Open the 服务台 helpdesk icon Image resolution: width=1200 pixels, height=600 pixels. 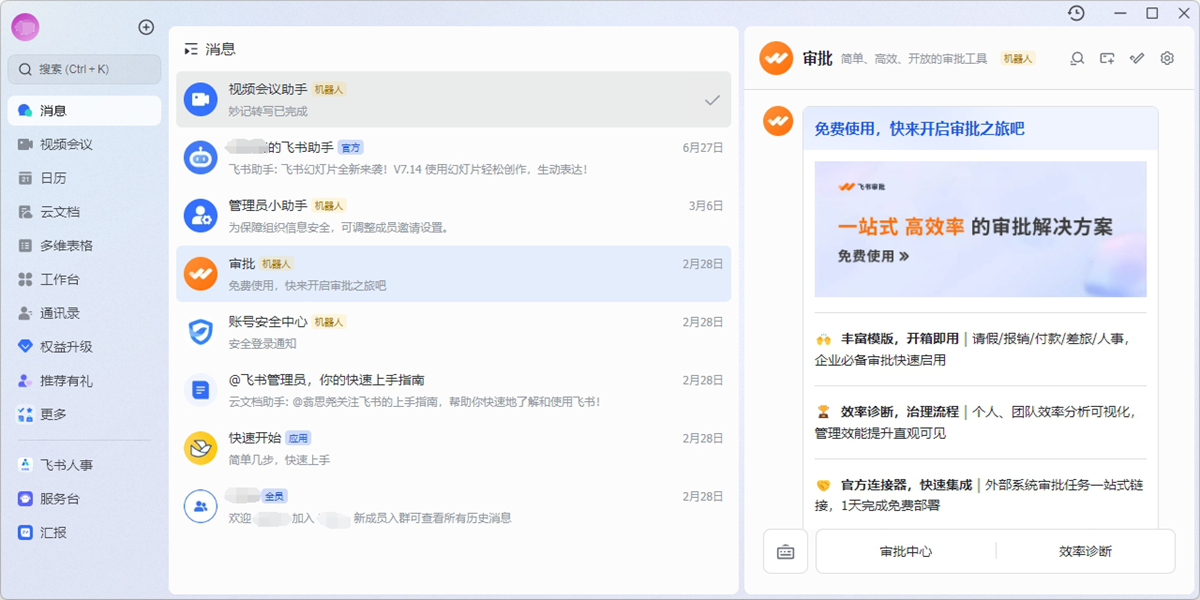pyautogui.click(x=25, y=499)
